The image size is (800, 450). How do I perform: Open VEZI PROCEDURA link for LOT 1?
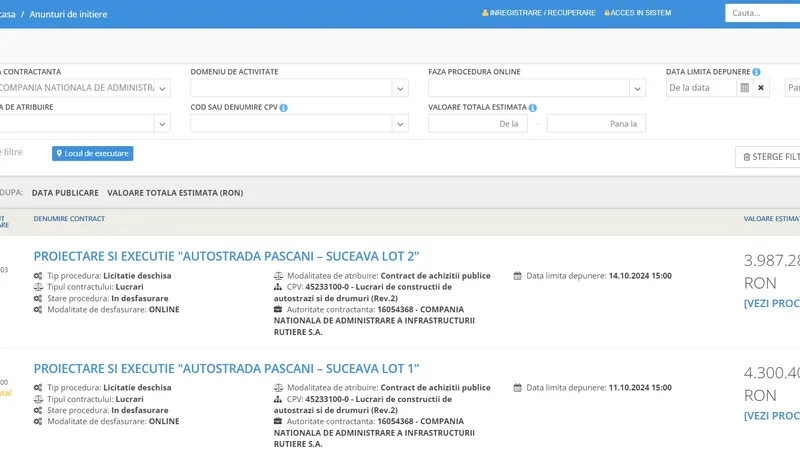[772, 415]
